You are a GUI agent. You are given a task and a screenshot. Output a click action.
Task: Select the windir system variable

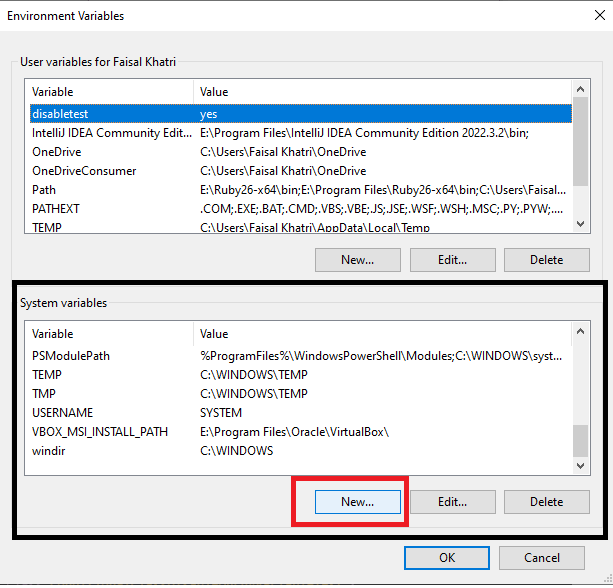301,451
